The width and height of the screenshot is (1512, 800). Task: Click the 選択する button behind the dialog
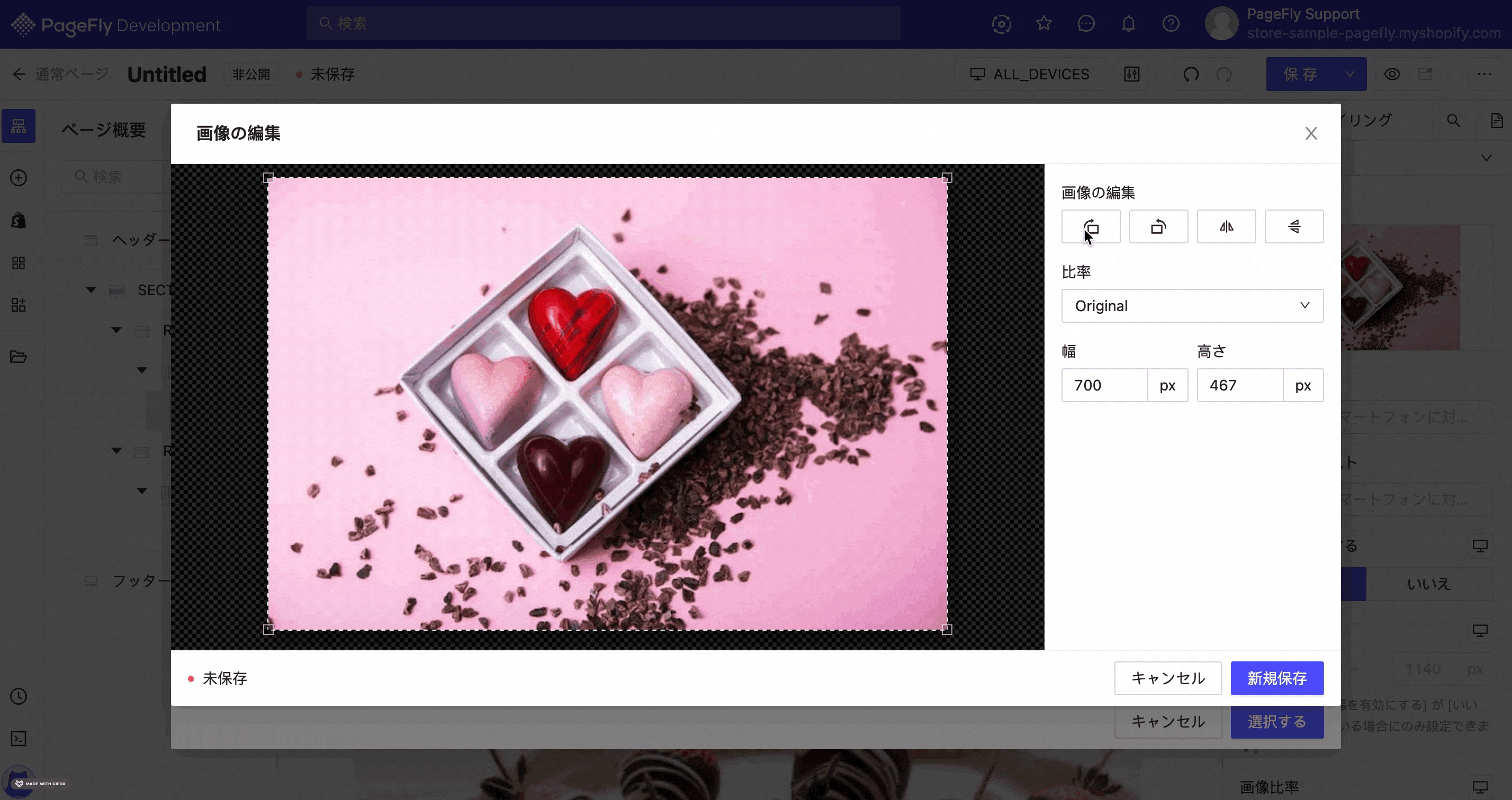1276,721
